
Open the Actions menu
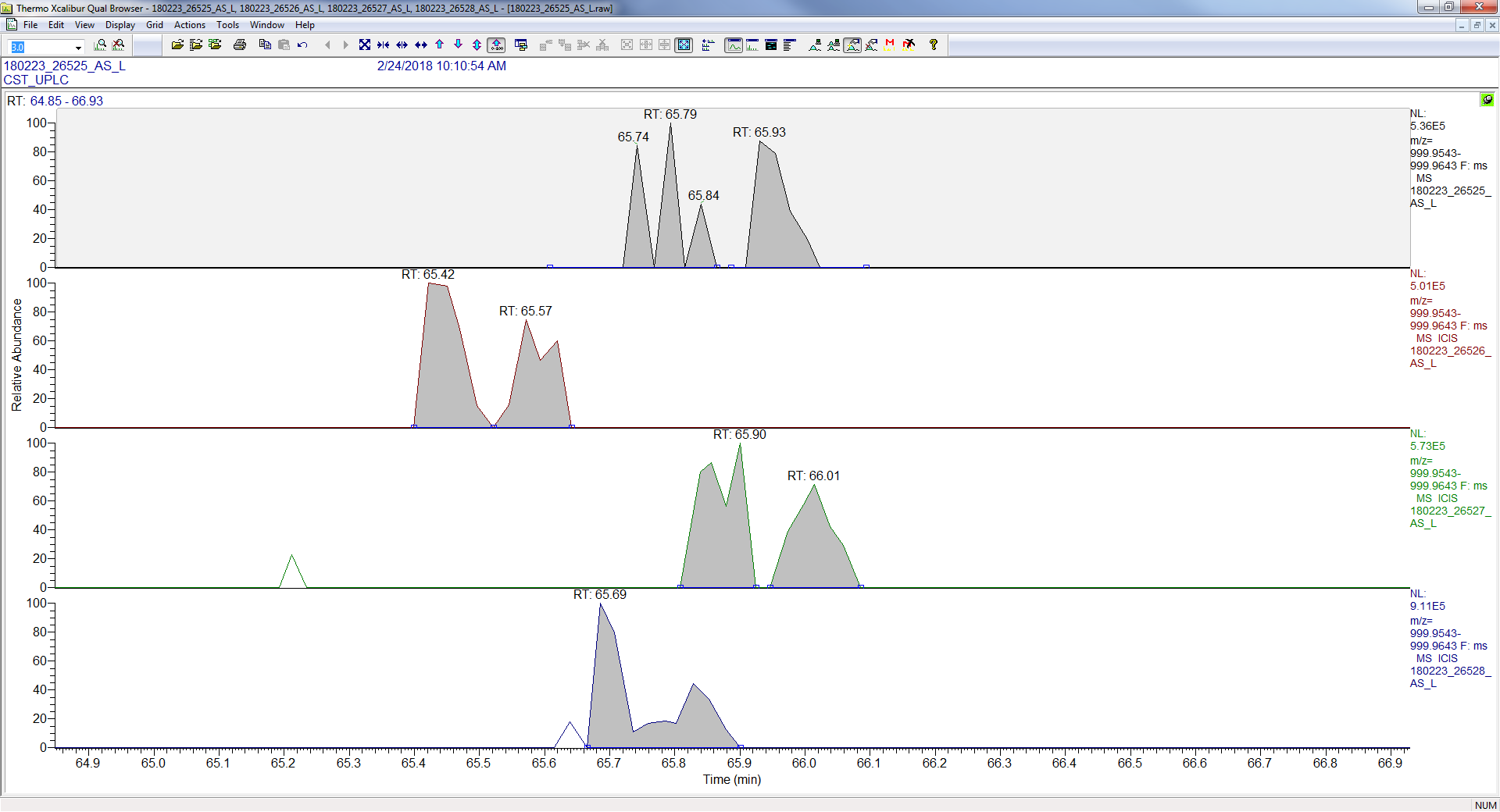pyautogui.click(x=189, y=25)
